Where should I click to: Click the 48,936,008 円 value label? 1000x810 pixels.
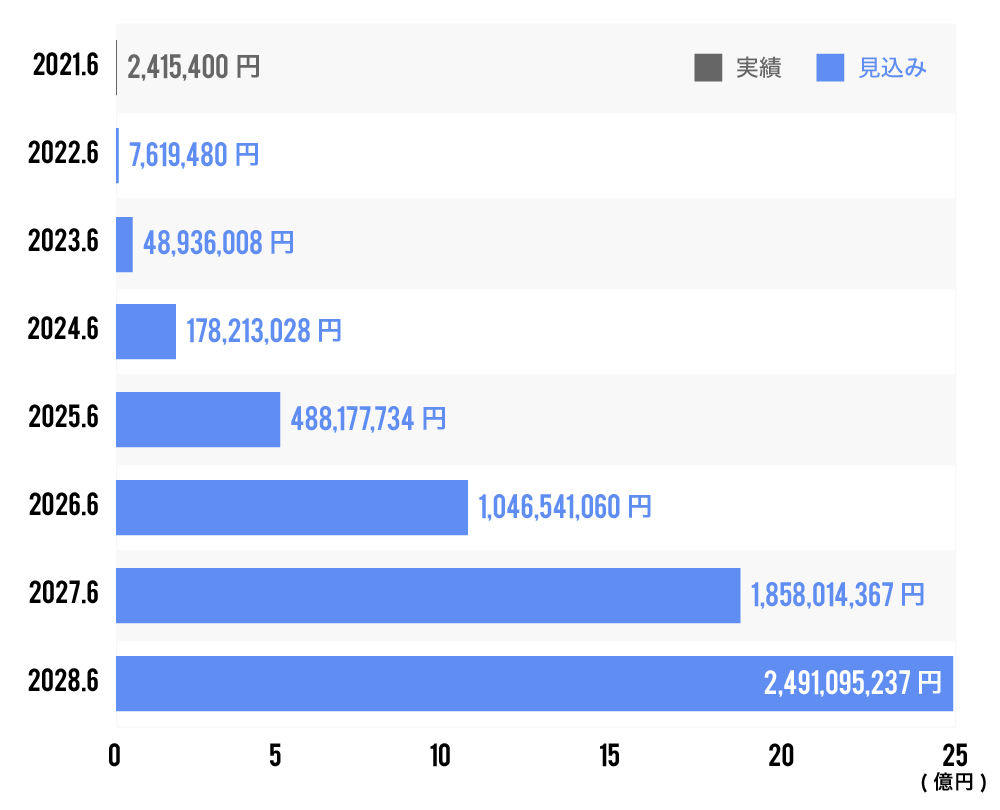pyautogui.click(x=218, y=244)
